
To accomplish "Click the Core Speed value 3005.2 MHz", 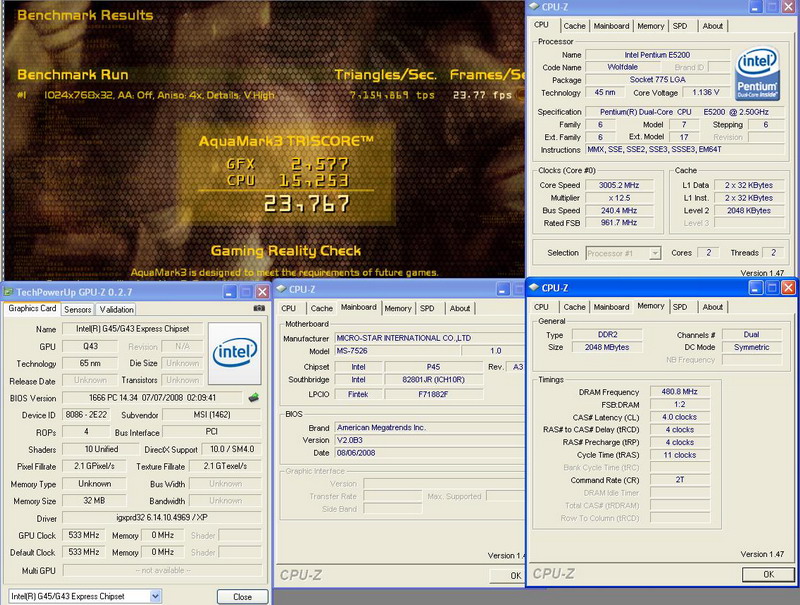I will 619,185.
